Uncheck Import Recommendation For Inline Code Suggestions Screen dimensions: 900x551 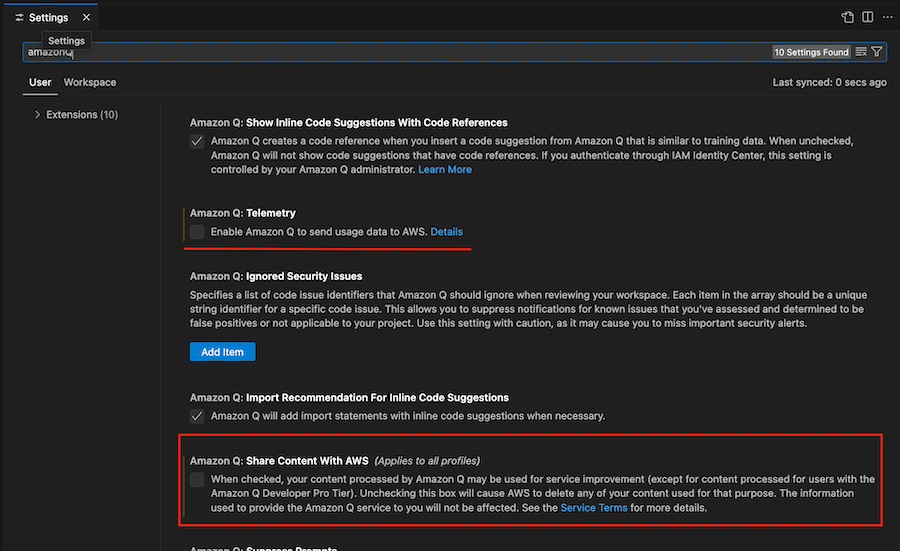tap(198, 416)
